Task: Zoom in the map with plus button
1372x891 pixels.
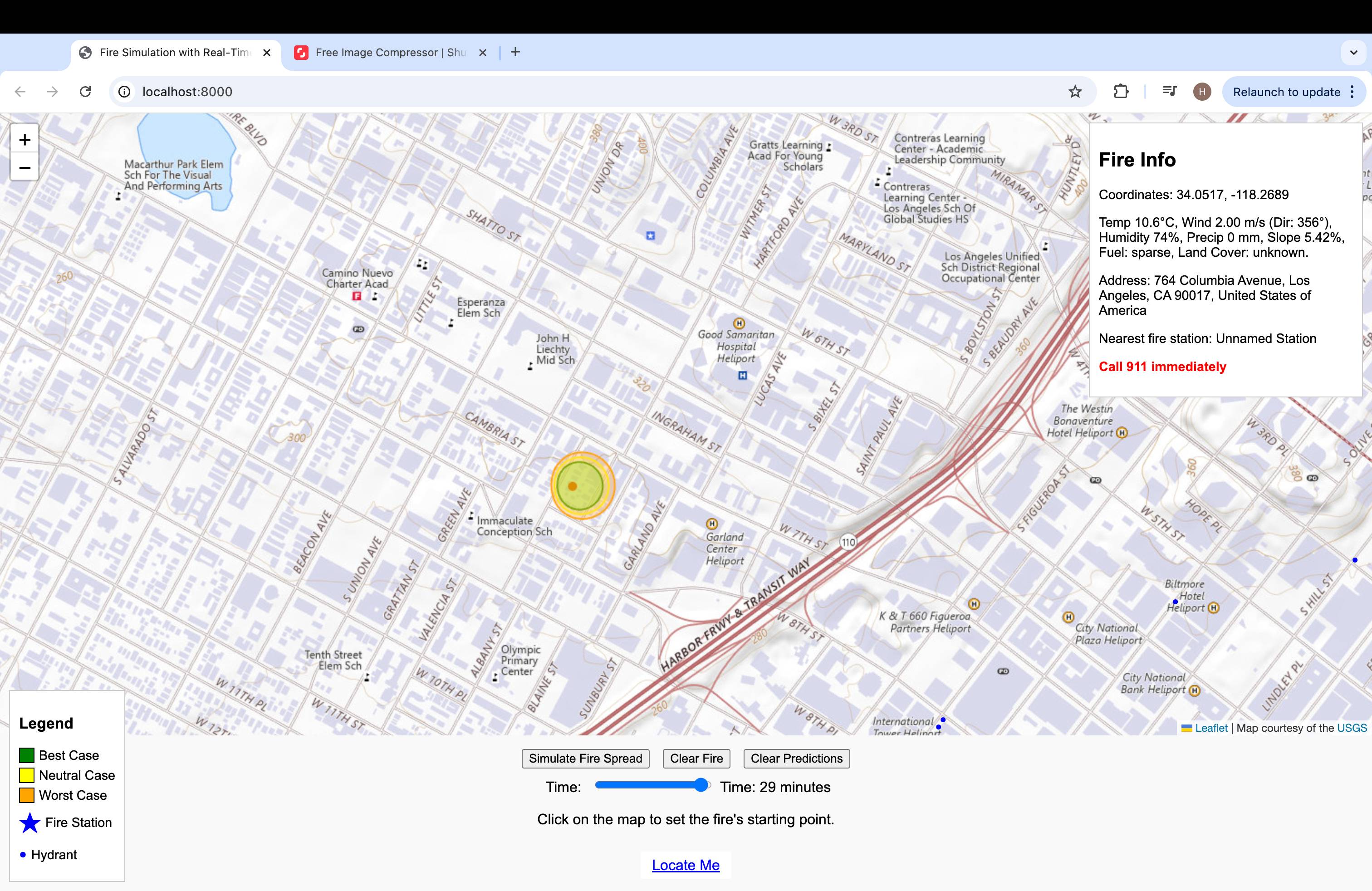Action: (24, 139)
